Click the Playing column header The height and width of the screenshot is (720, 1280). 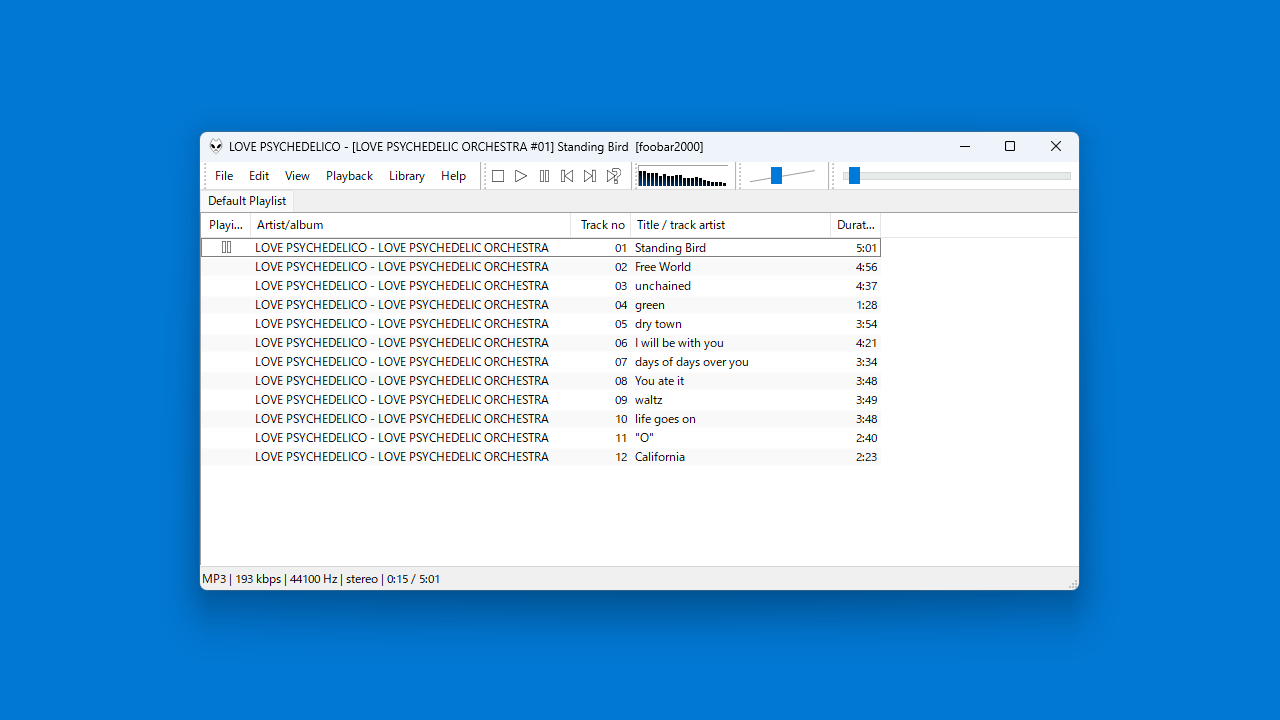click(226, 225)
